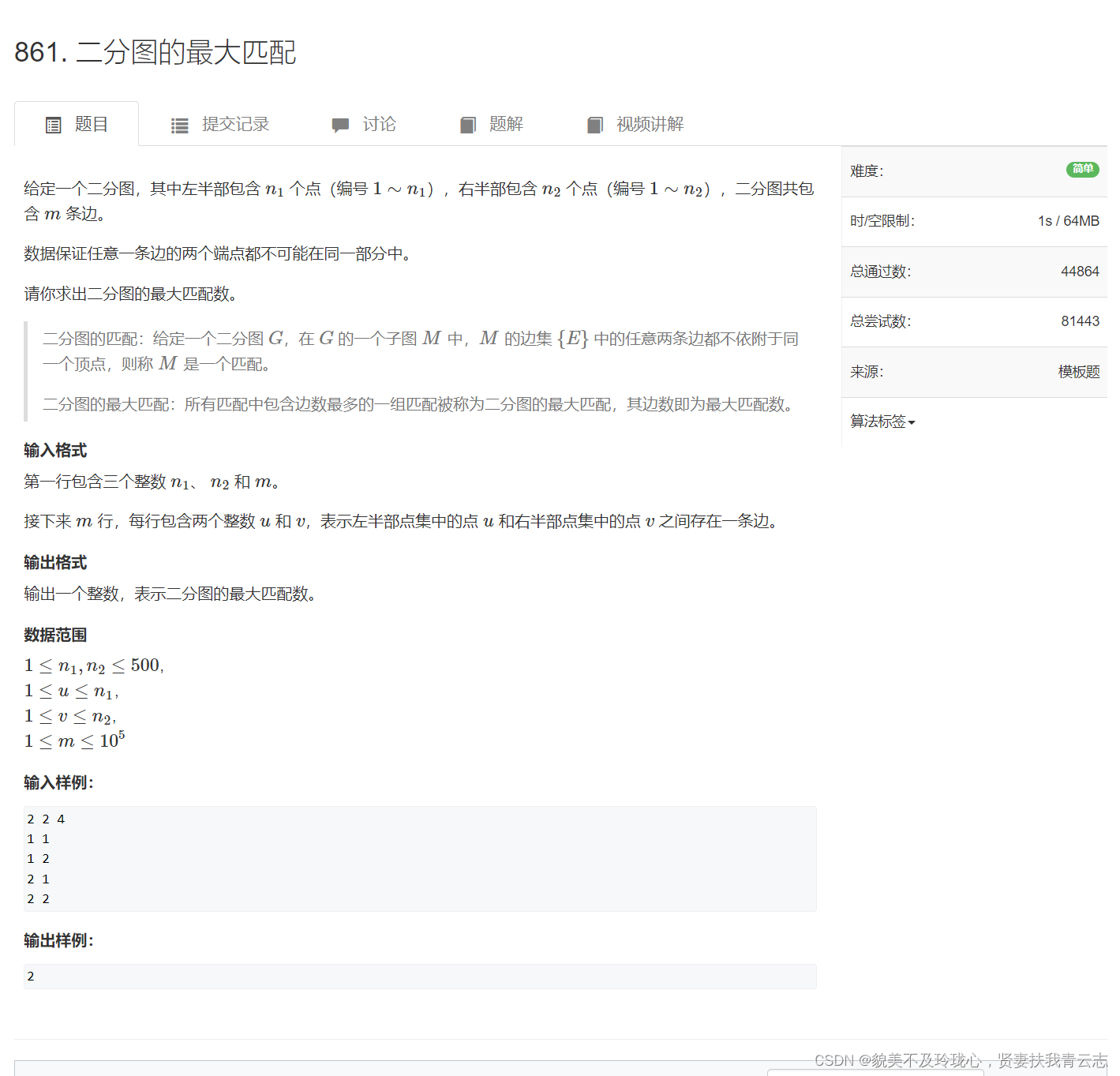Click the 输出样例 heading
The width and height of the screenshot is (1120, 1076).
[59, 941]
